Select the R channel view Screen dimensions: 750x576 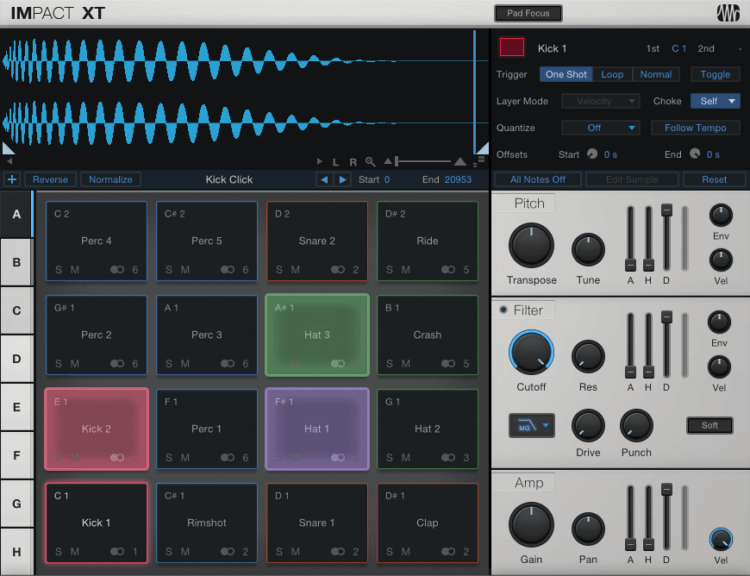(x=353, y=162)
